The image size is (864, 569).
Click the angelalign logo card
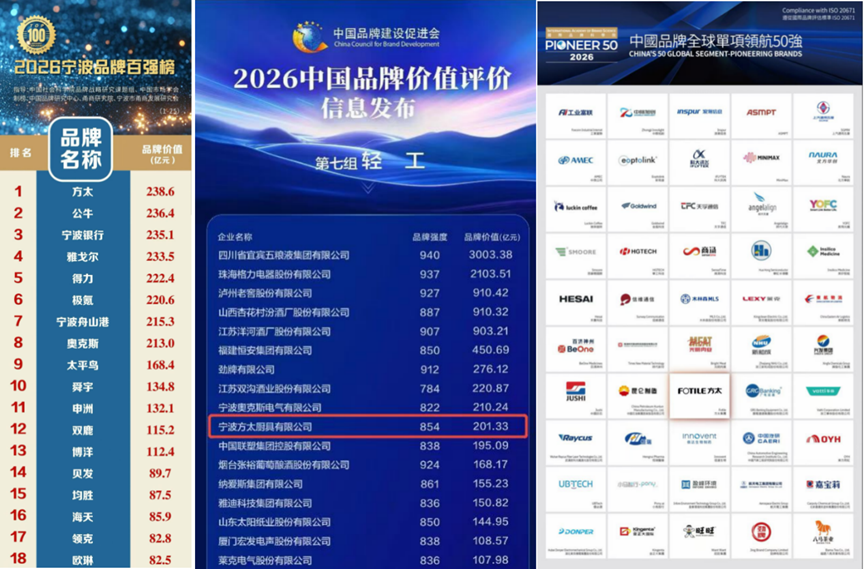tap(761, 209)
